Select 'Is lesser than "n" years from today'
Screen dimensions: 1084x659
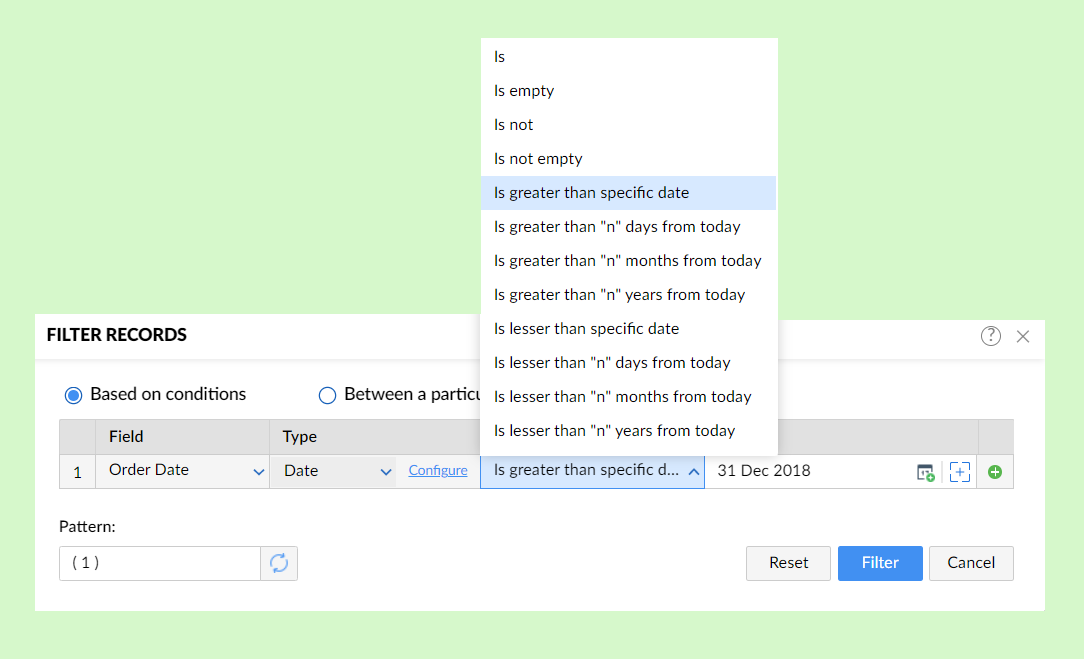click(x=628, y=430)
